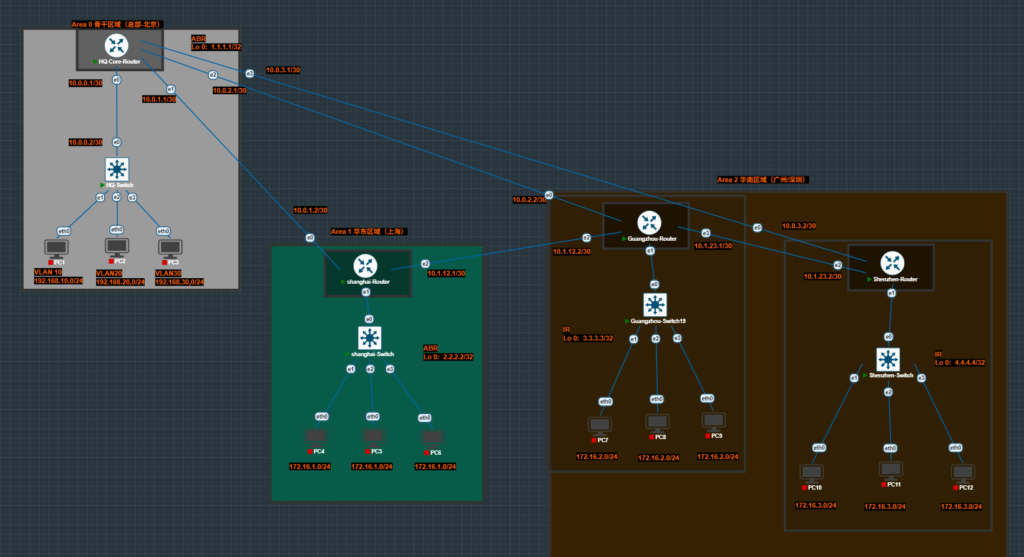Select the Area 1 Shanghai region label
Viewport: 1024px width, 557px height.
coord(368,231)
